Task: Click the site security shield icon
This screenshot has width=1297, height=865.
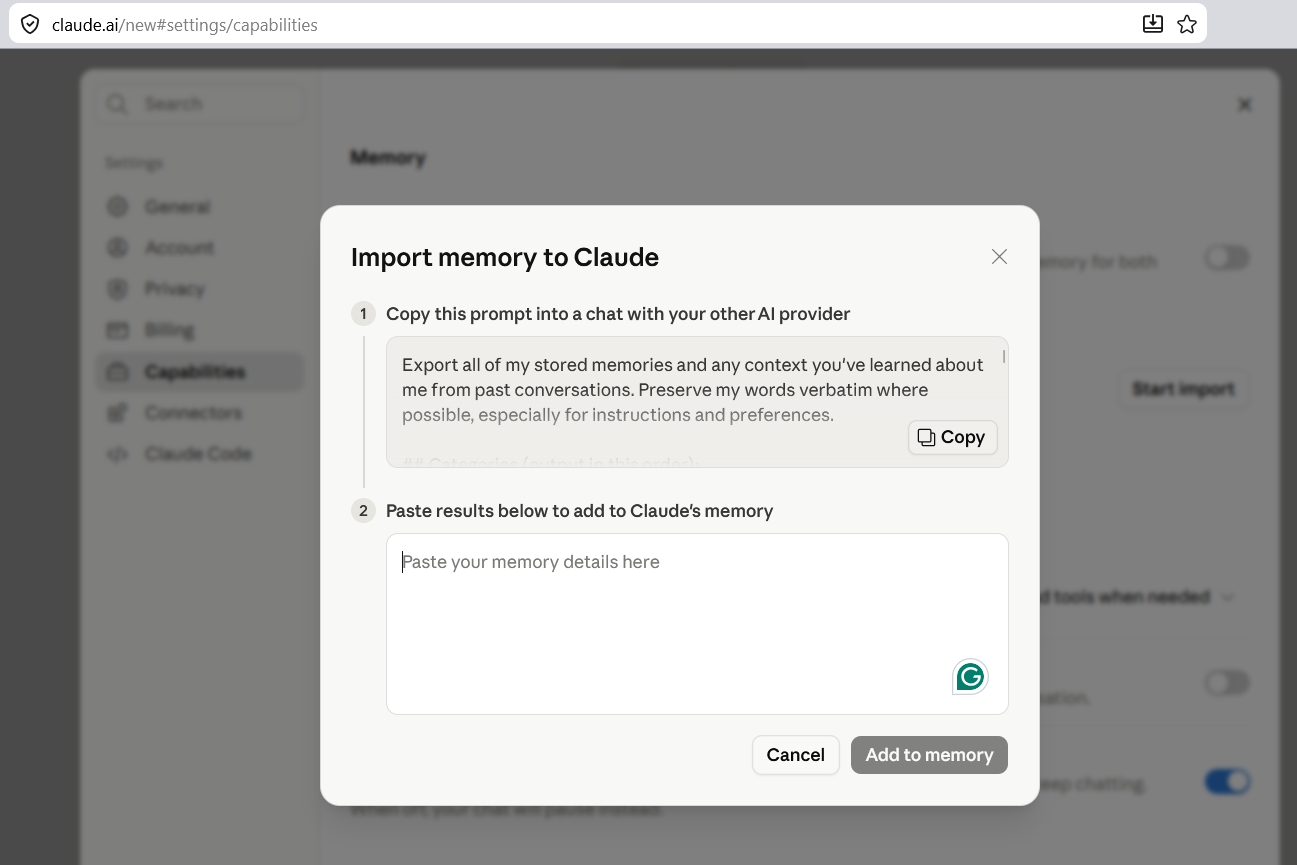Action: tap(31, 24)
